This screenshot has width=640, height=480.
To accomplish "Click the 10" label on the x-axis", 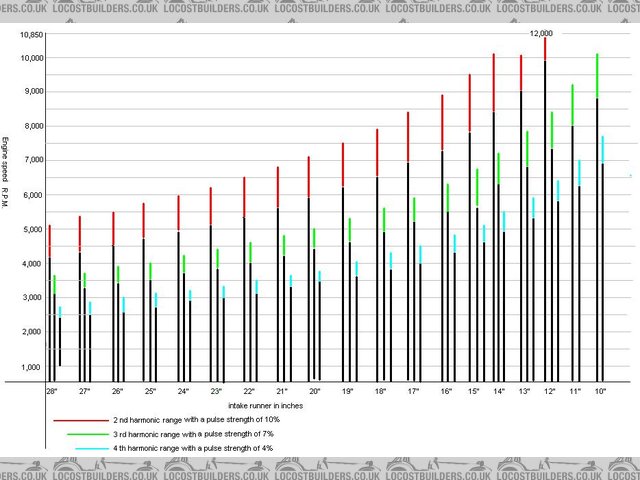I will [600, 391].
